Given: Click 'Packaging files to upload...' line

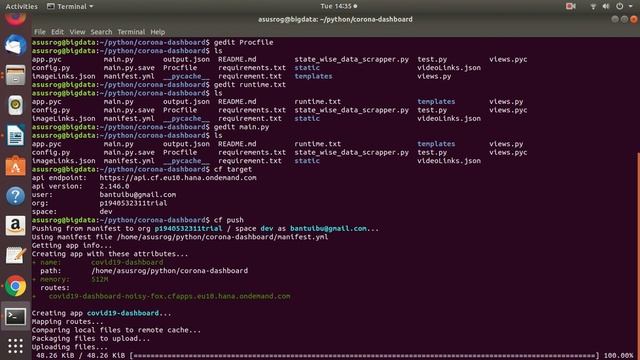Looking at the screenshot, I should tap(91, 339).
